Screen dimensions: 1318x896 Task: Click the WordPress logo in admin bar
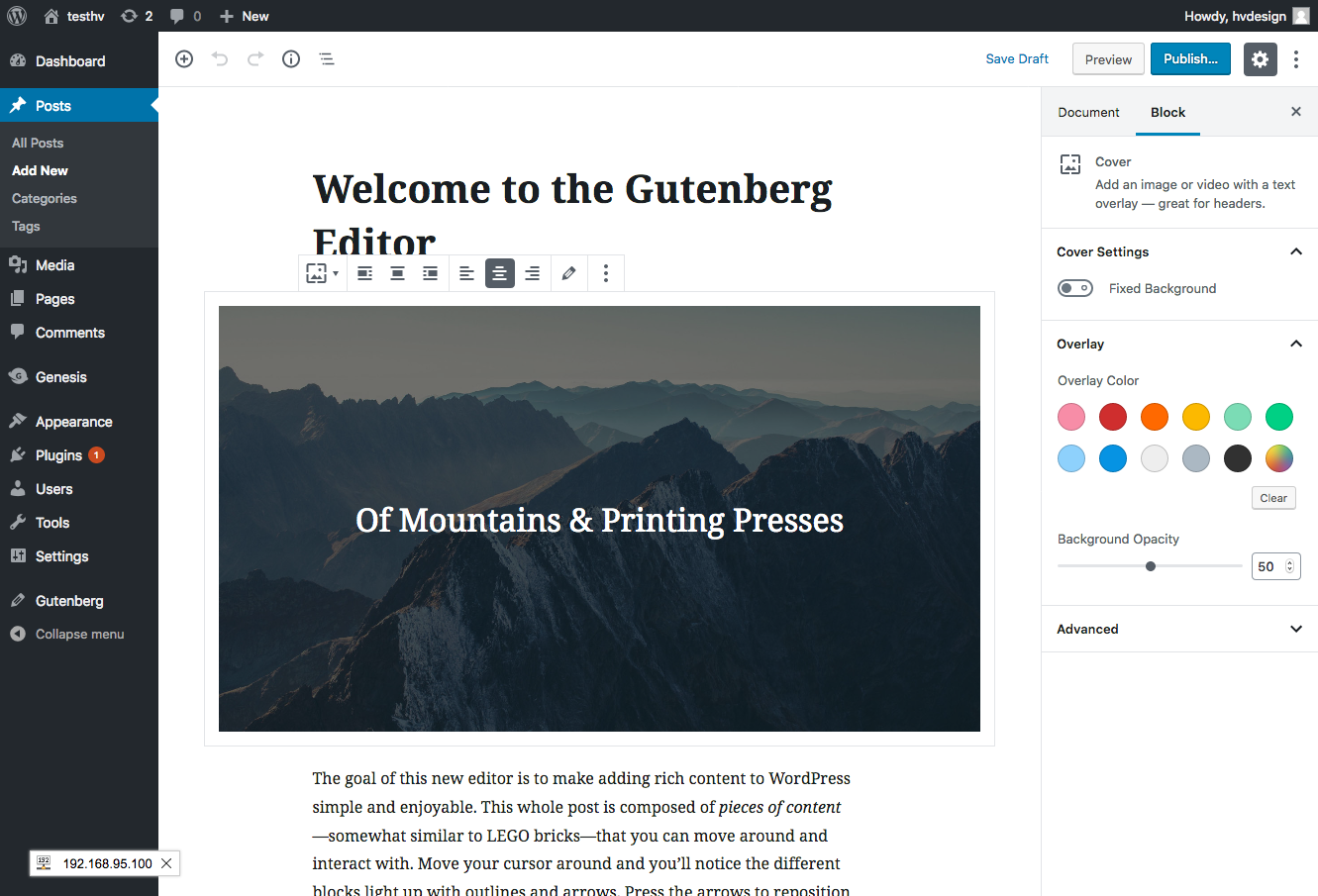17,16
